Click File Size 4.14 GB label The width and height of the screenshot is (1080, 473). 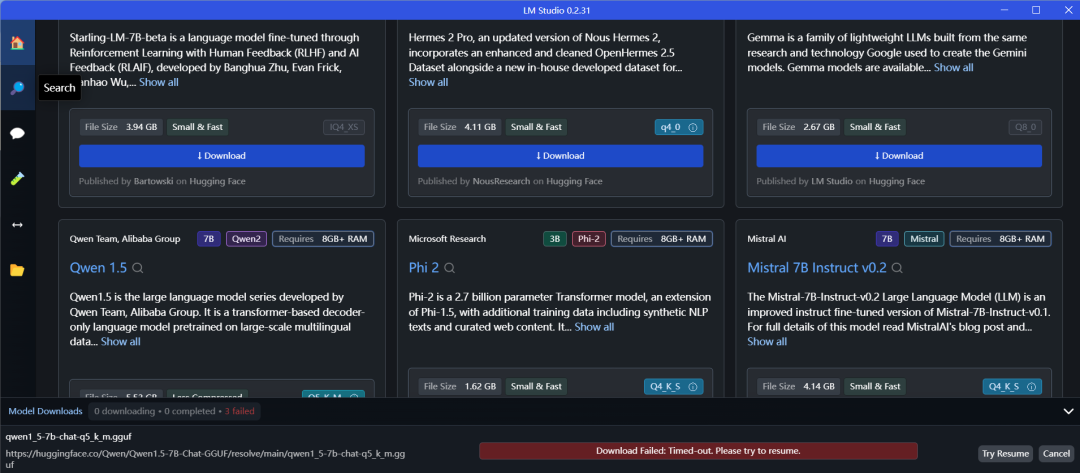798,387
